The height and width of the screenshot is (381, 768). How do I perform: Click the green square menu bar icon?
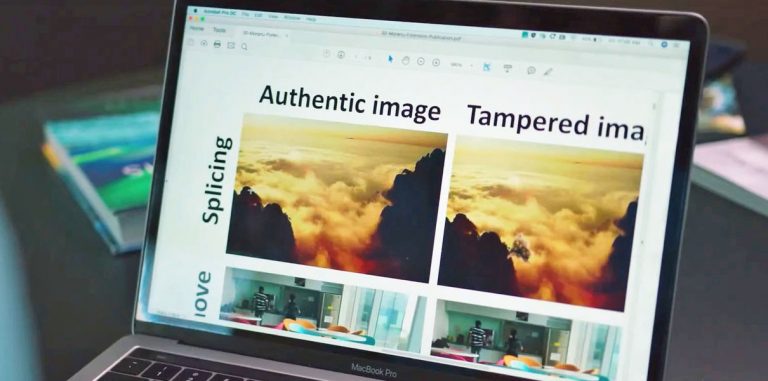pos(525,35)
